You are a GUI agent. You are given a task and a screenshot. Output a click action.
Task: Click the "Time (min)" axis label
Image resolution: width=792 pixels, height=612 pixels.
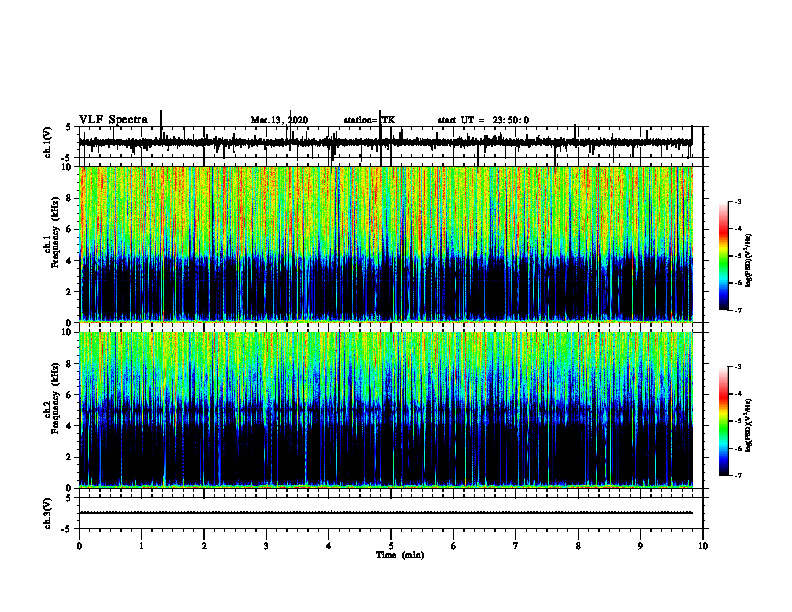point(400,555)
